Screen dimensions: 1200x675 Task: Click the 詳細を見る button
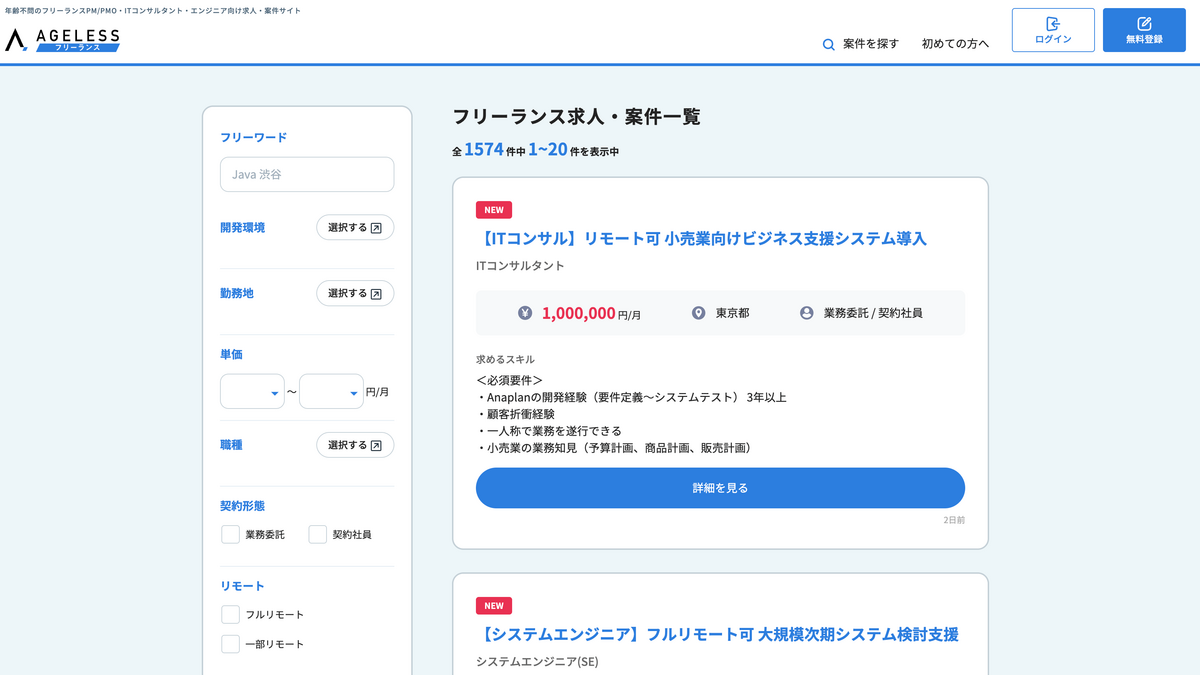720,488
